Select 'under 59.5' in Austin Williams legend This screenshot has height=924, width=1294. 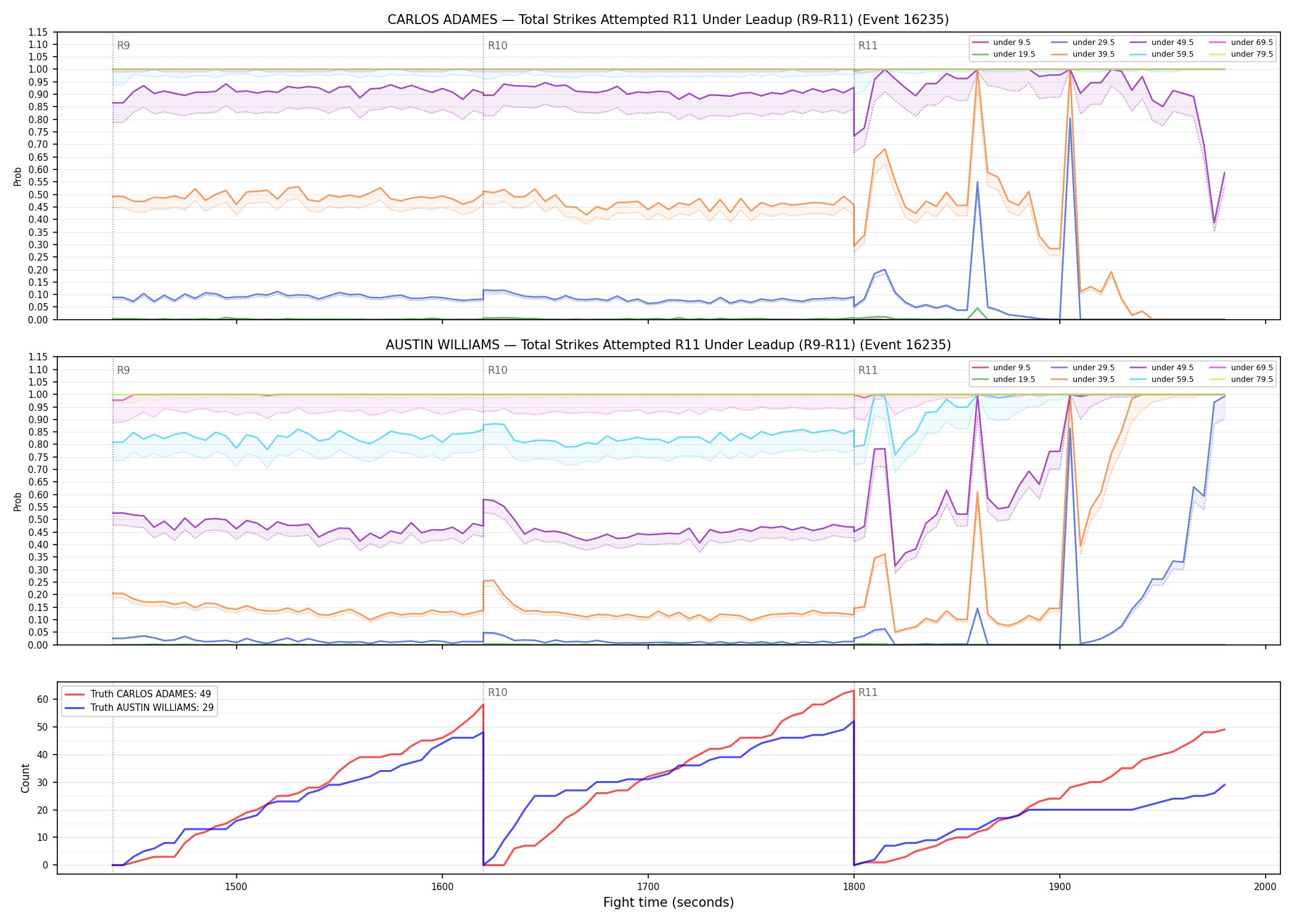pyautogui.click(x=1162, y=379)
